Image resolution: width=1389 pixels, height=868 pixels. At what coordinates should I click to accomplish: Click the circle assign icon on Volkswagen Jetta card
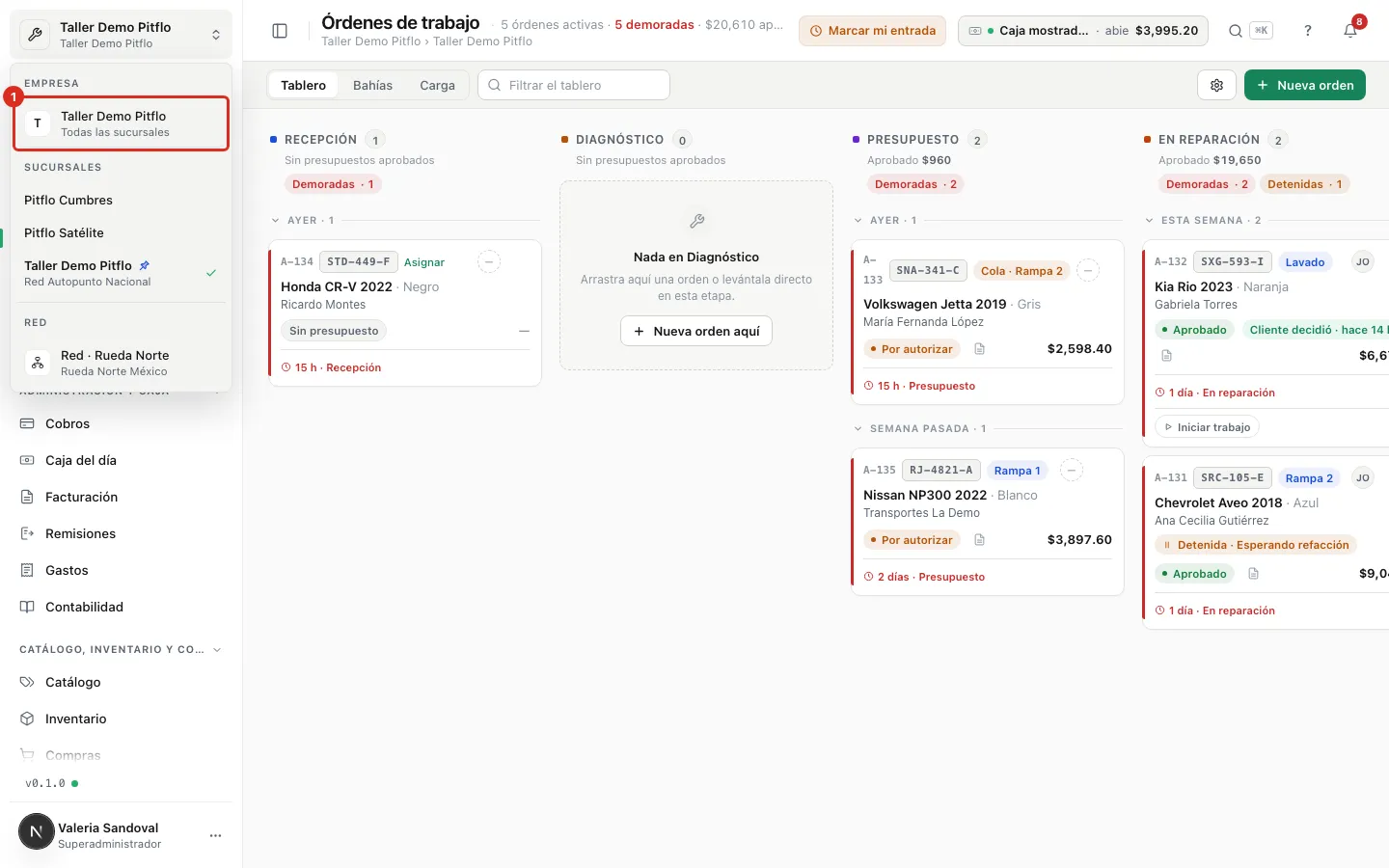(1087, 270)
